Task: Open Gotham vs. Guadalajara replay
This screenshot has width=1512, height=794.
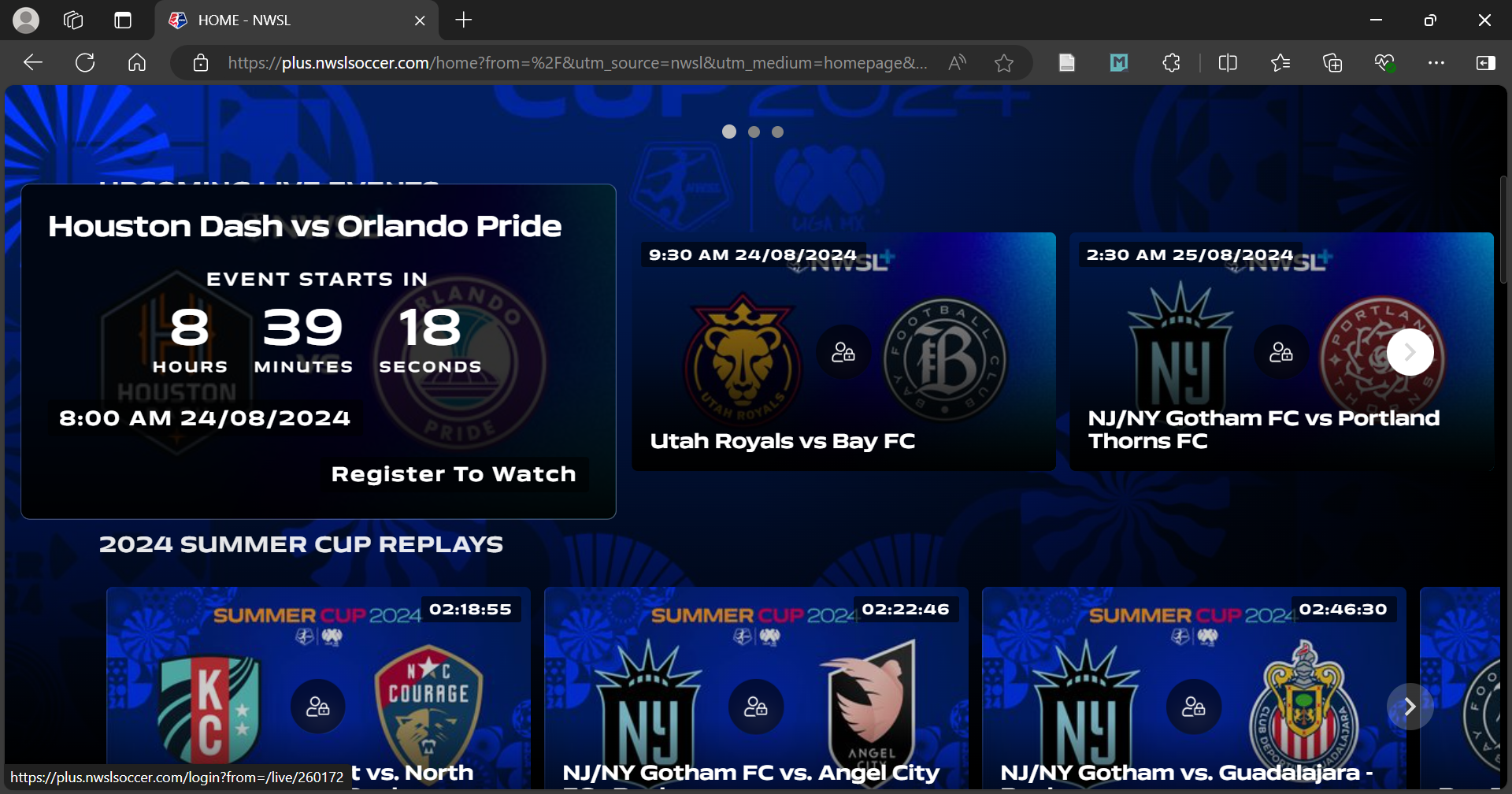Action: [x=1194, y=688]
